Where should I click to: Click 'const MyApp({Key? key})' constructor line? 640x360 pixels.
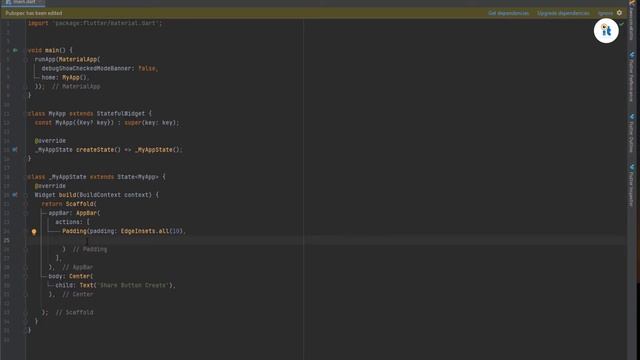(x=107, y=123)
